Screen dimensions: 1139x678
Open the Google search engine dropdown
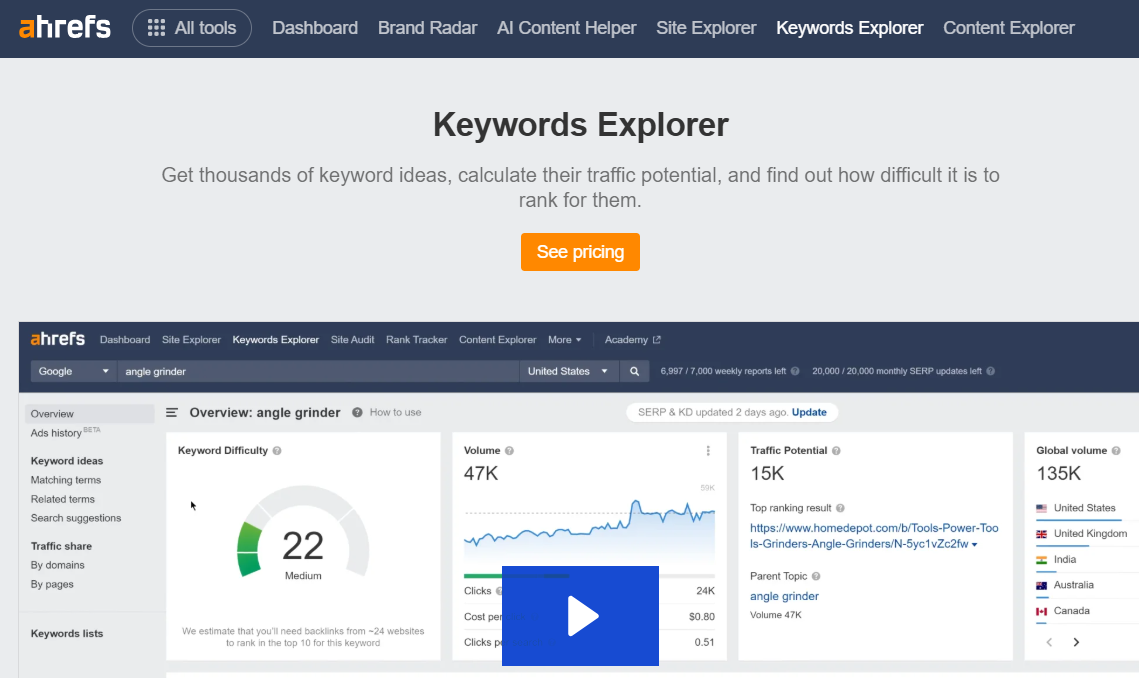pos(73,371)
